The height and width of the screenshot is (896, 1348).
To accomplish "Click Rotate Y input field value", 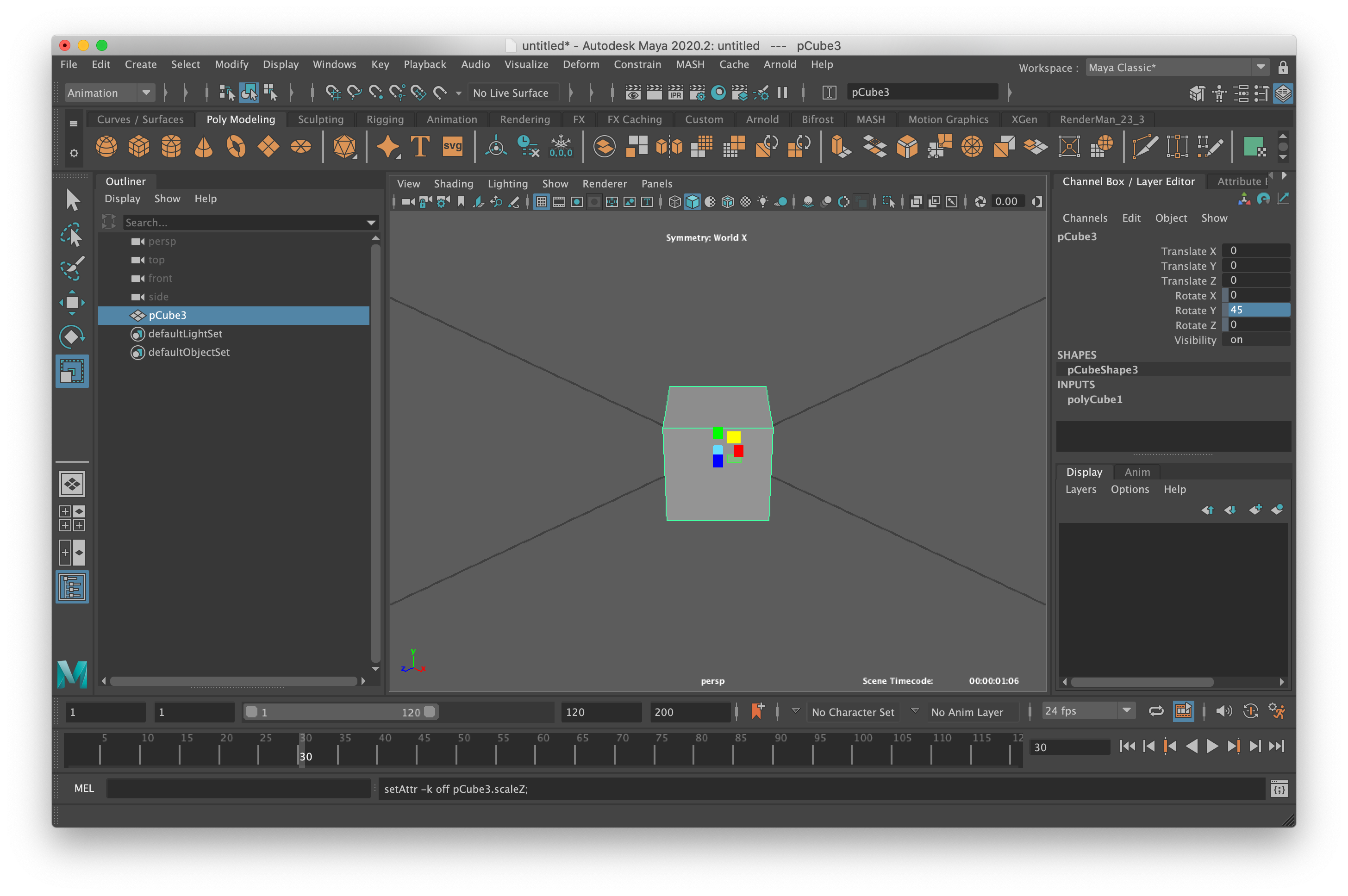I will (x=1255, y=310).
